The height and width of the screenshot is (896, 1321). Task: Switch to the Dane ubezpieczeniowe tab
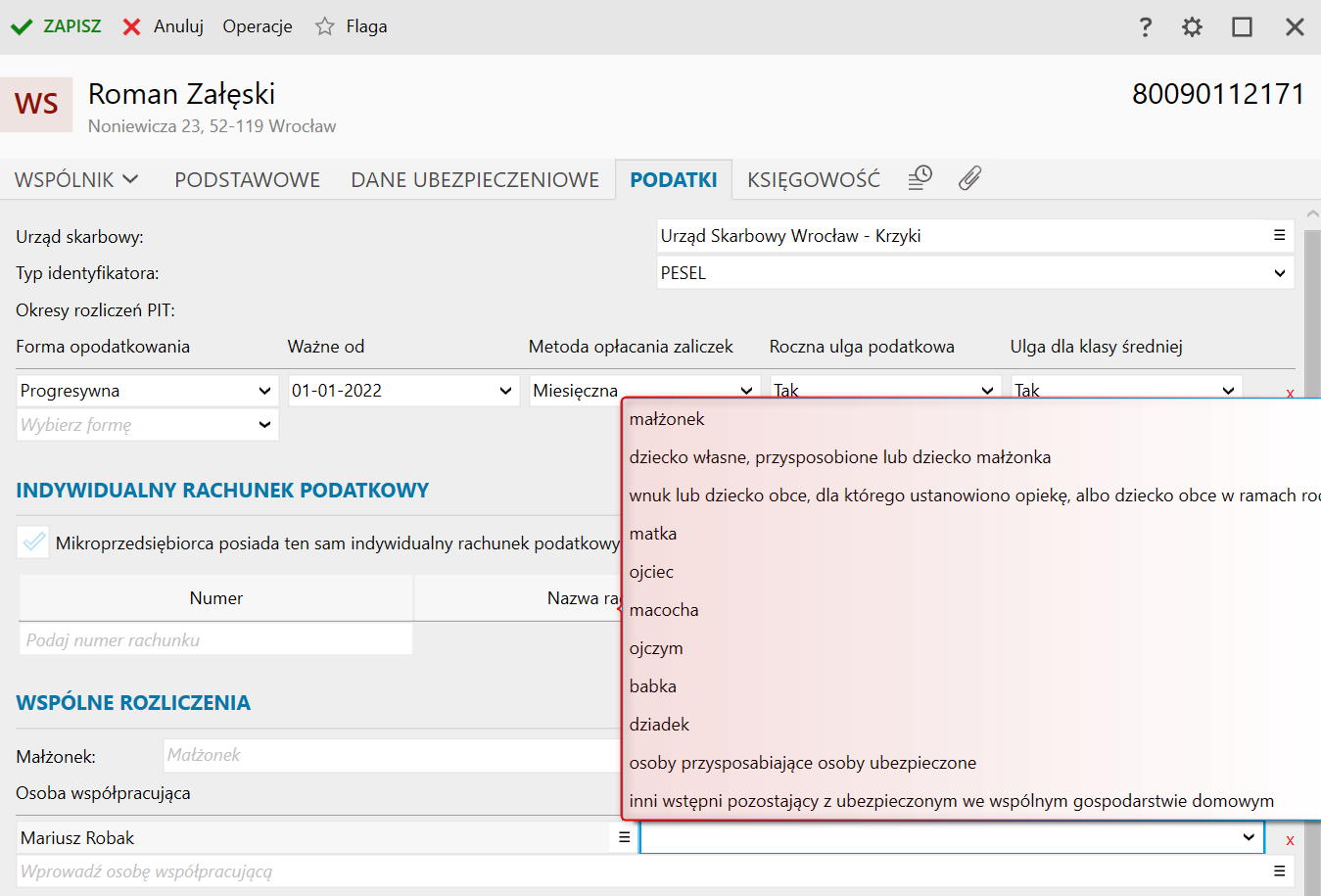click(475, 180)
